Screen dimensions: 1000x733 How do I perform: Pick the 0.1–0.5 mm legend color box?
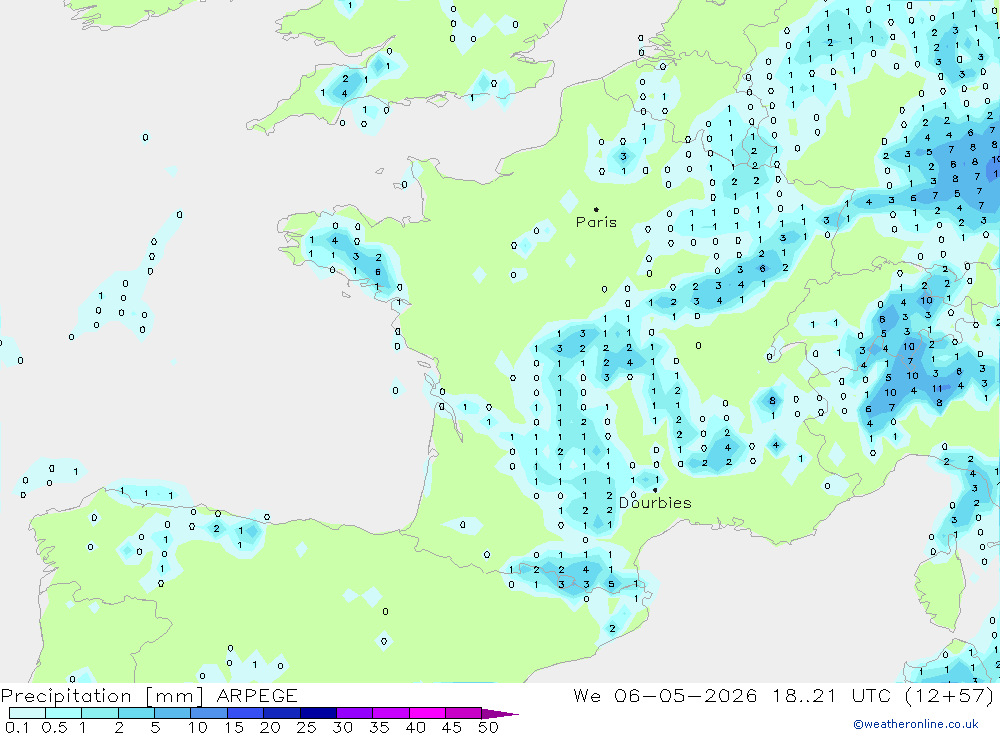point(27,713)
